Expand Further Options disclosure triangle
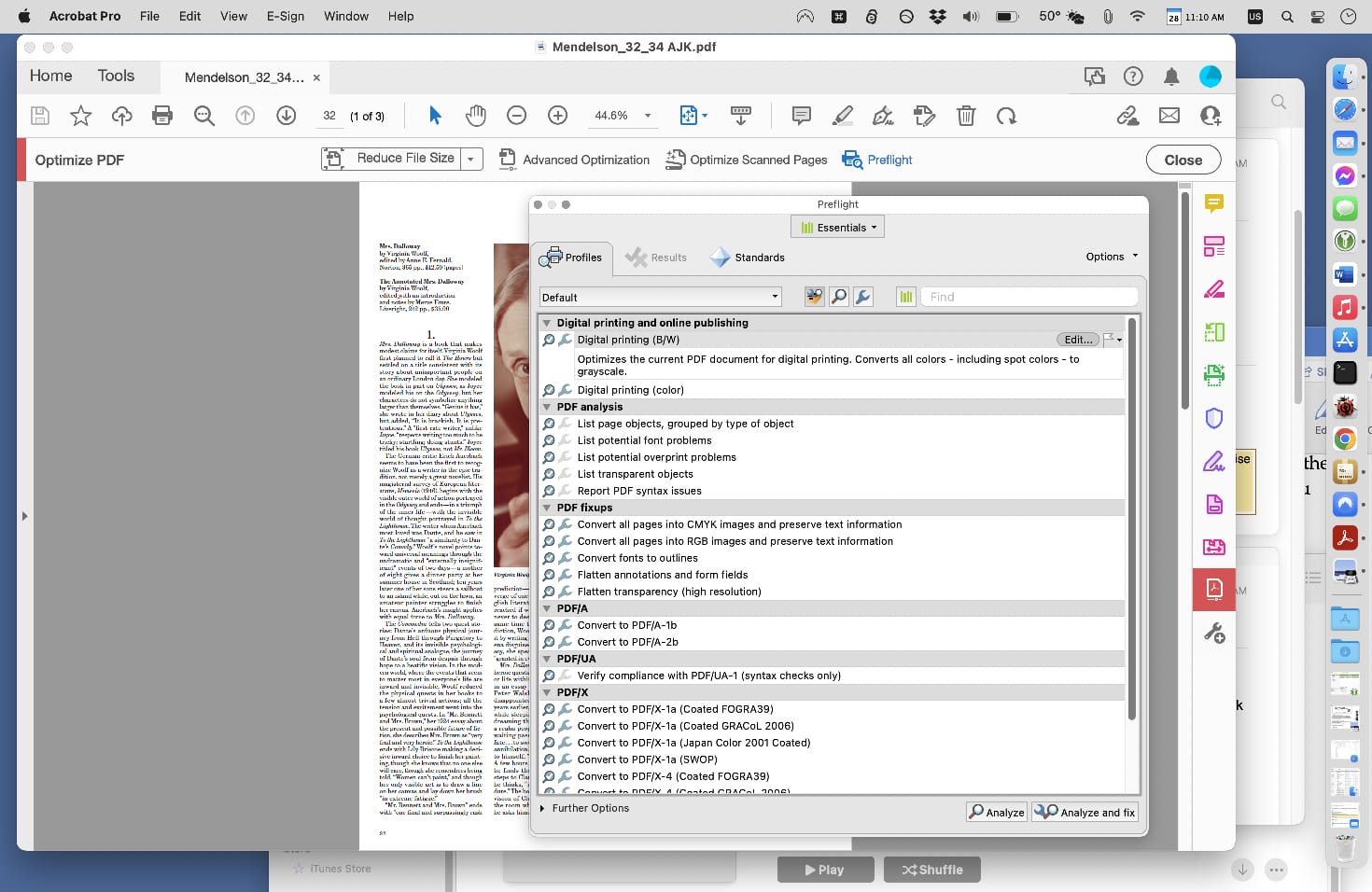The image size is (1372, 892). coord(543,808)
